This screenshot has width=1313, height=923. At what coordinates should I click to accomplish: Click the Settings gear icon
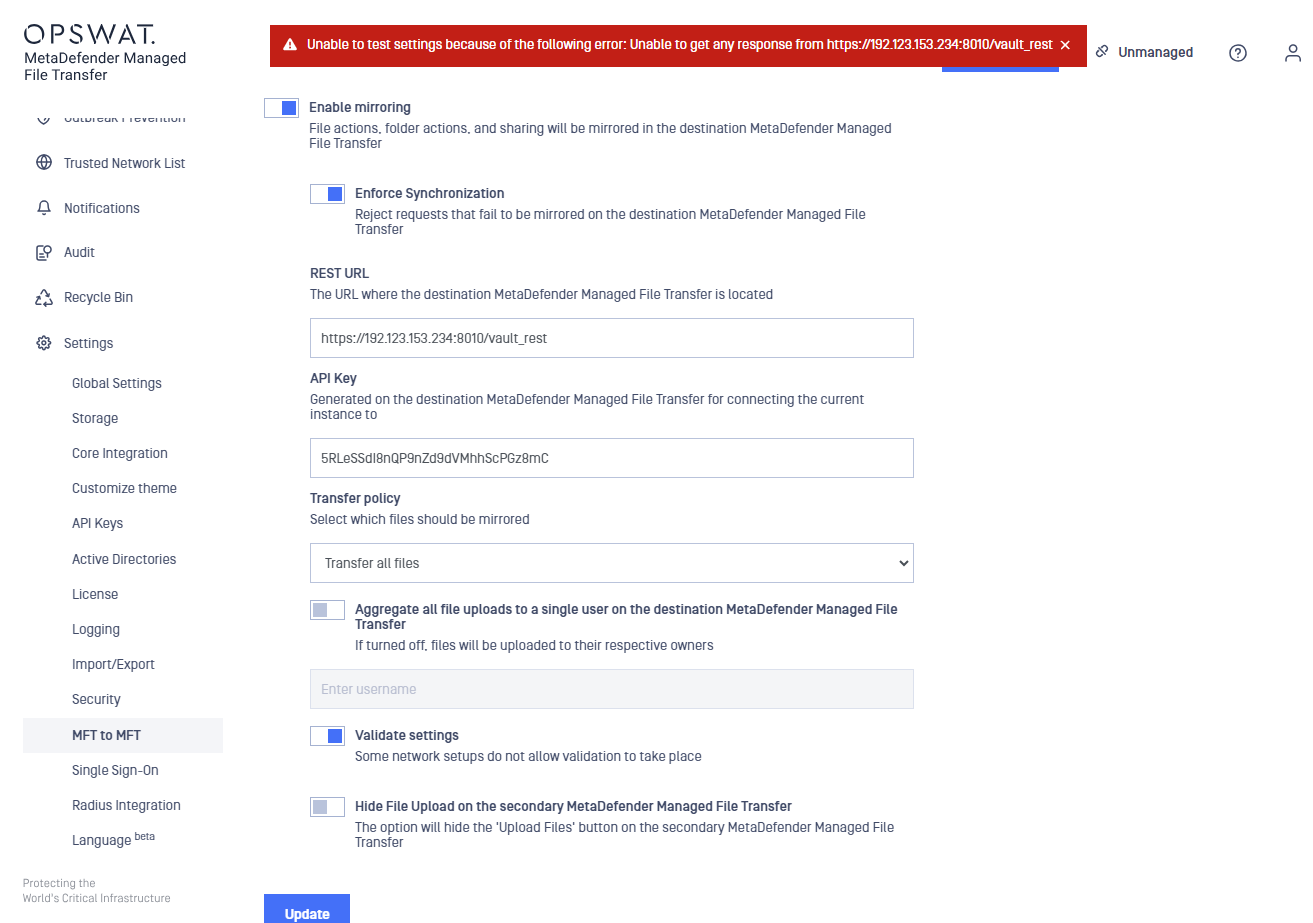(43, 343)
